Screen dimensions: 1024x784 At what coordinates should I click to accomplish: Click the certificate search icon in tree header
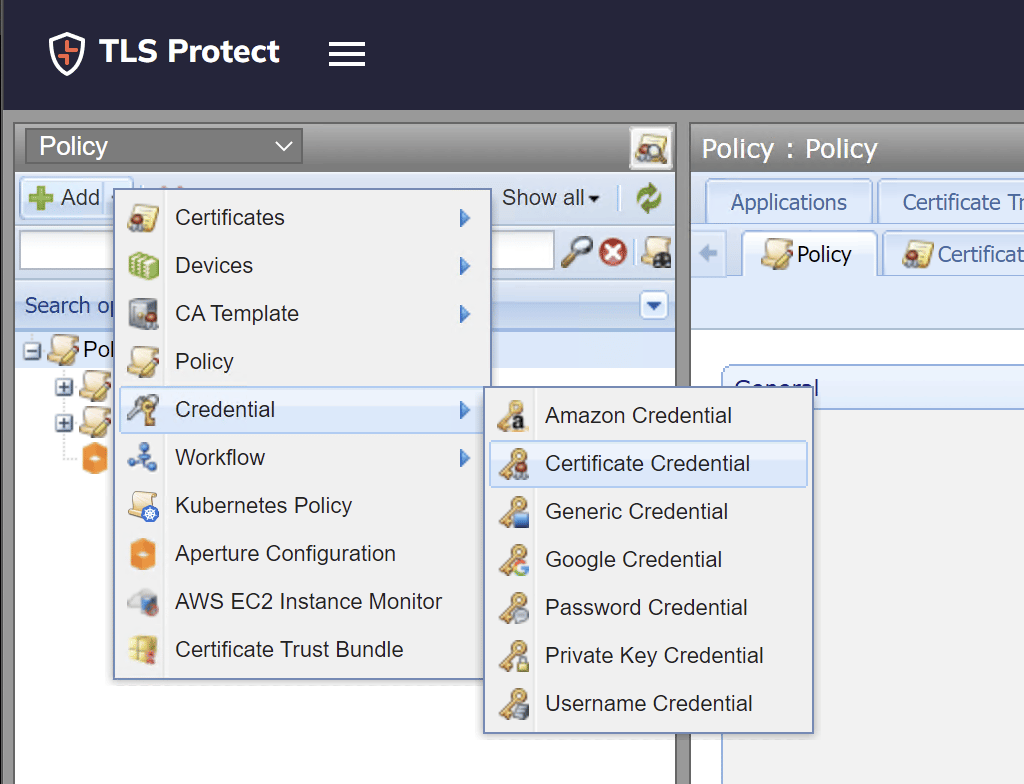[x=650, y=148]
